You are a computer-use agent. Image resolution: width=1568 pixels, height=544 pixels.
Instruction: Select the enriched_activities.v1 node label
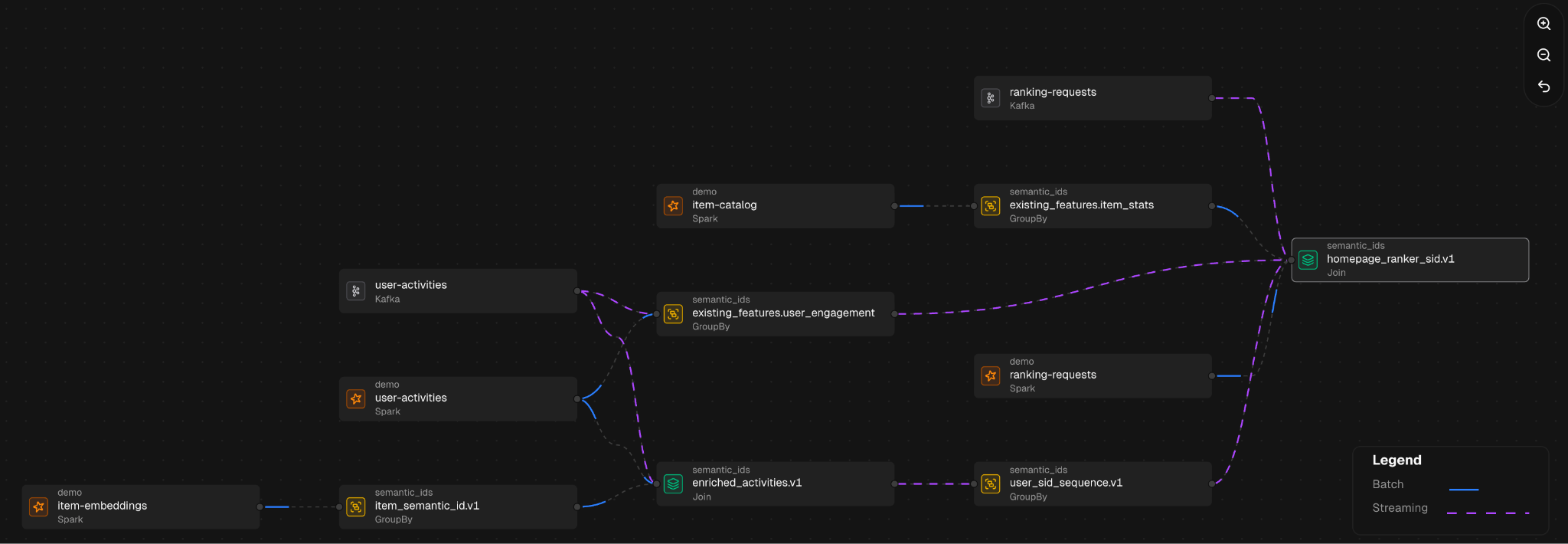pyautogui.click(x=746, y=483)
